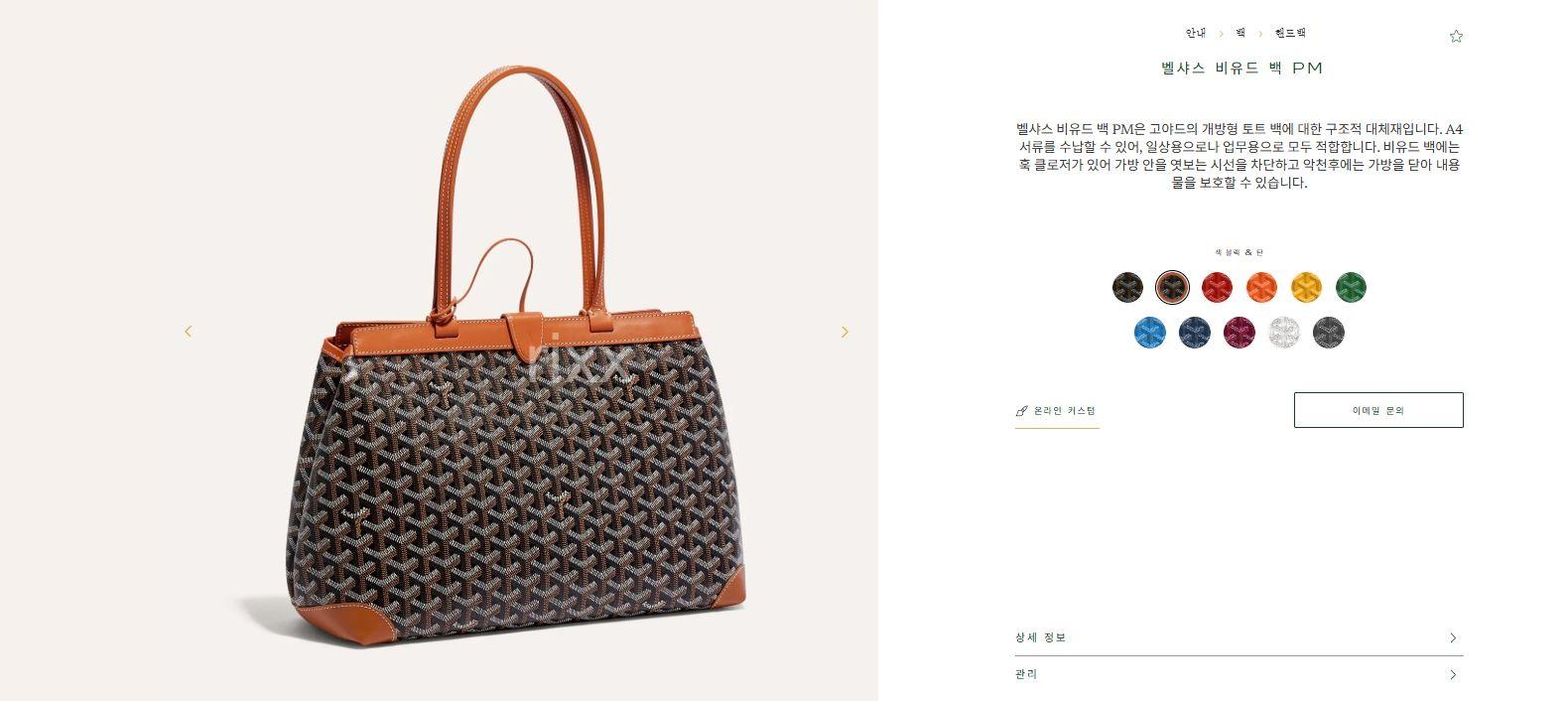The width and height of the screenshot is (1568, 701).
Task: Expand the 관리 section chevron
Action: [x=1453, y=675]
